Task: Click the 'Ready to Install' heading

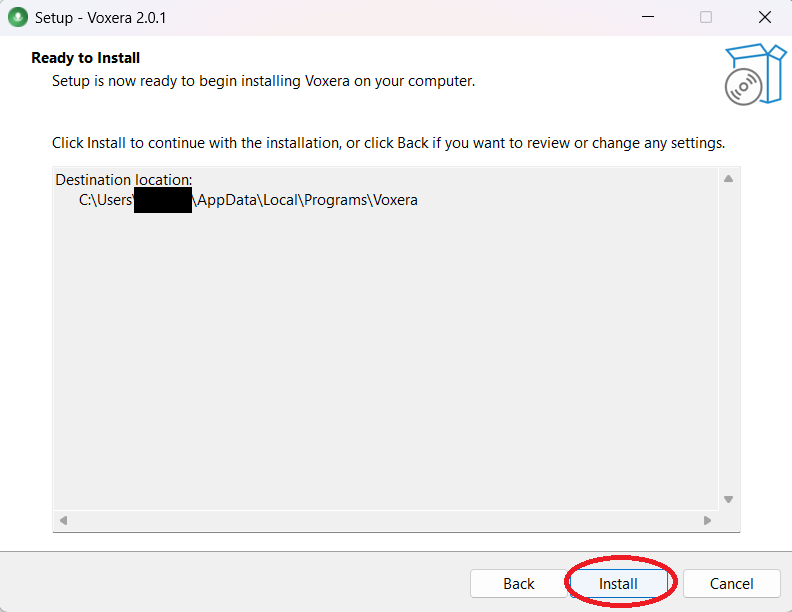Action: point(85,58)
